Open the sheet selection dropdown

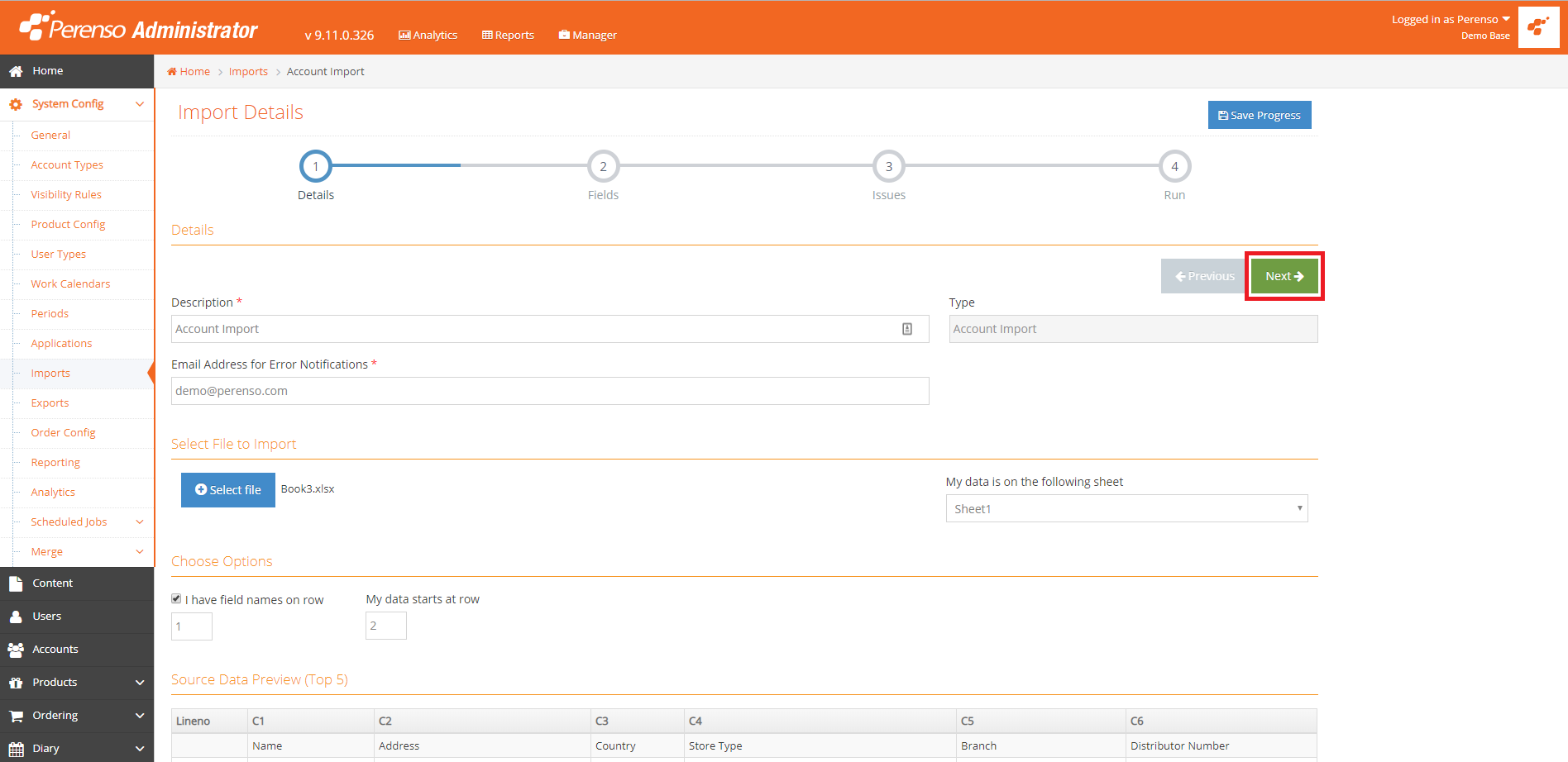[x=1126, y=508]
